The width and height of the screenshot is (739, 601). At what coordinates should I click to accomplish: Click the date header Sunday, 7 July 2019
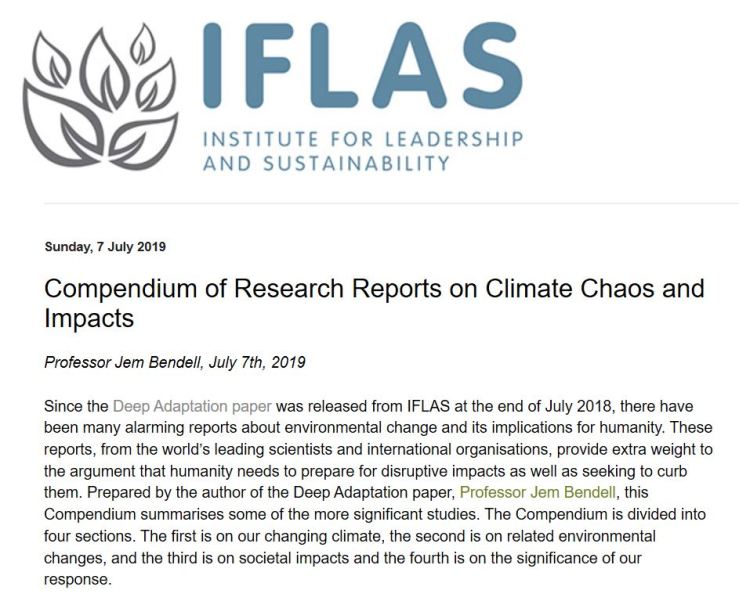point(105,247)
